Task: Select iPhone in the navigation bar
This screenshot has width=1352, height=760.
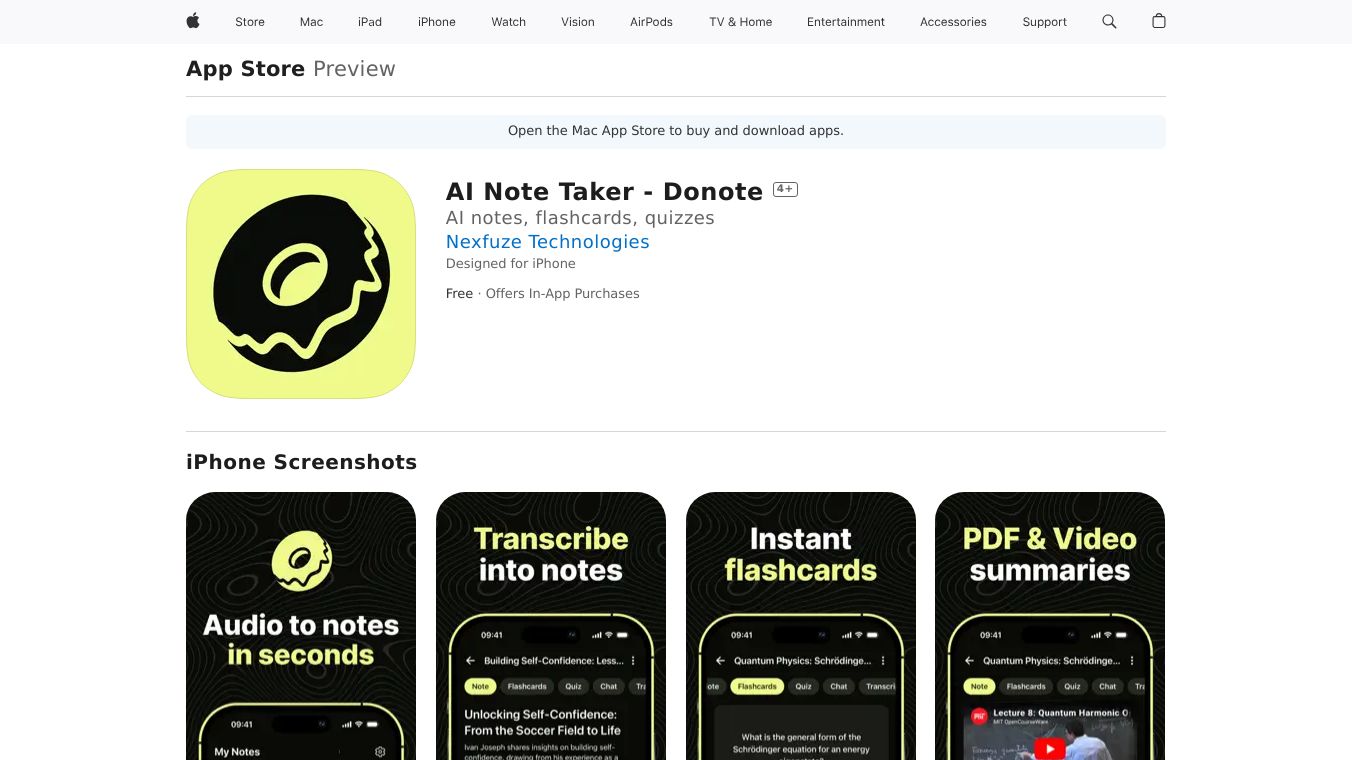Action: [x=437, y=22]
